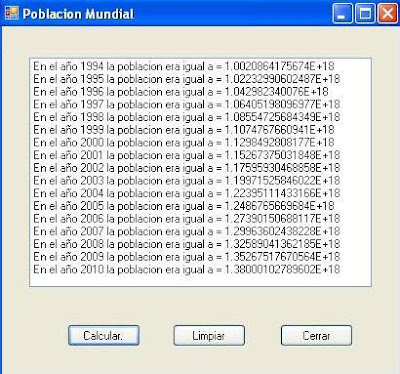Close the form using Cerrar

pyautogui.click(x=316, y=335)
